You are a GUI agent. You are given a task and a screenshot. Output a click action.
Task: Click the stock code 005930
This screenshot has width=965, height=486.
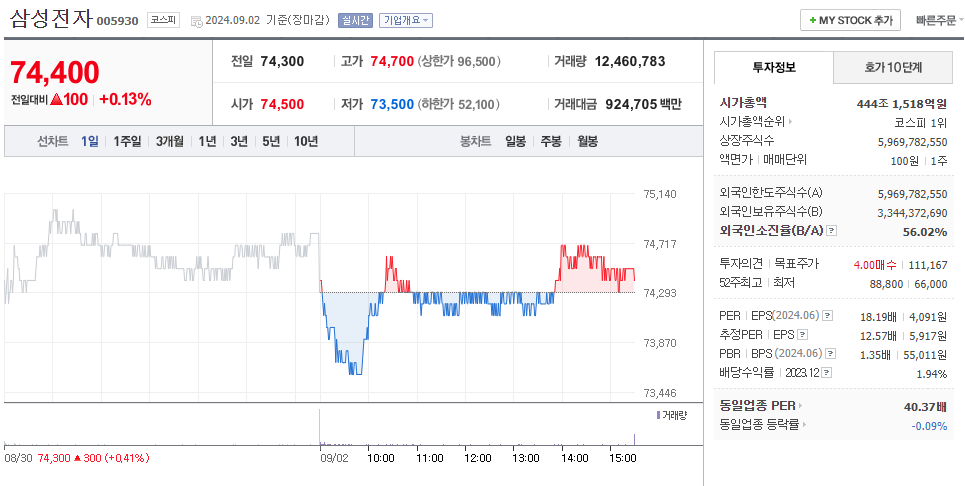click(118, 22)
